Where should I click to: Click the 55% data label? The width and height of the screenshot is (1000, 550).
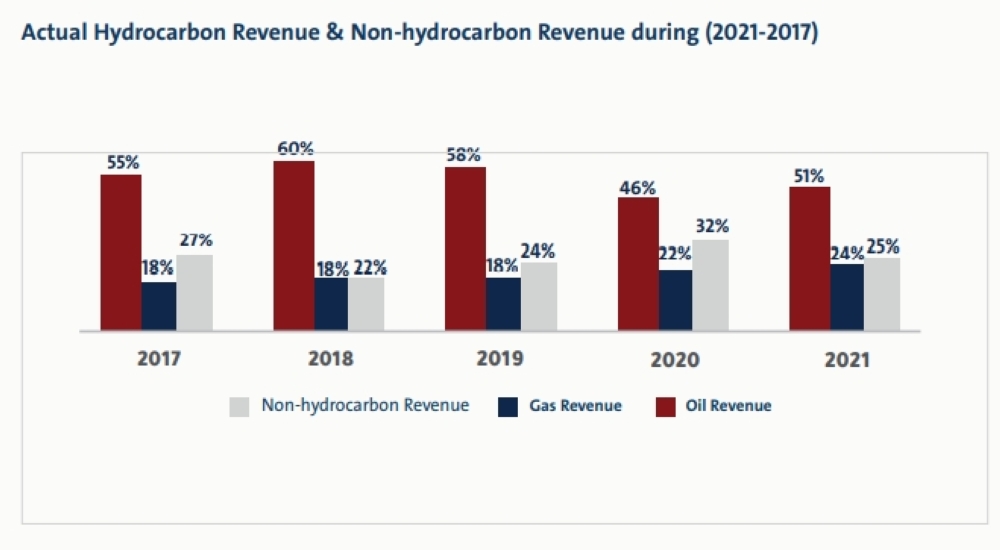(x=122, y=163)
